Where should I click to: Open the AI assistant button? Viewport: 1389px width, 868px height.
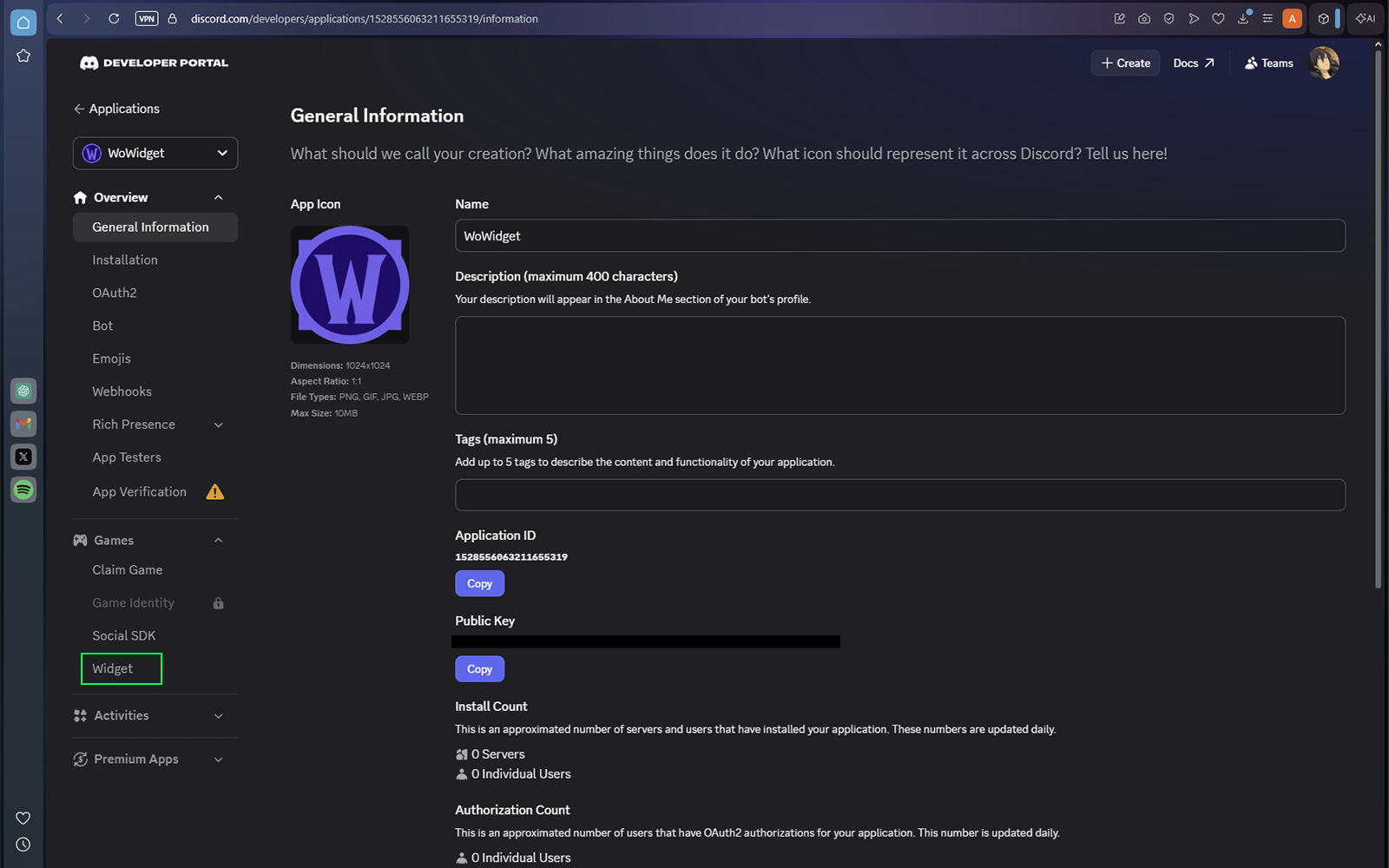(x=1366, y=18)
